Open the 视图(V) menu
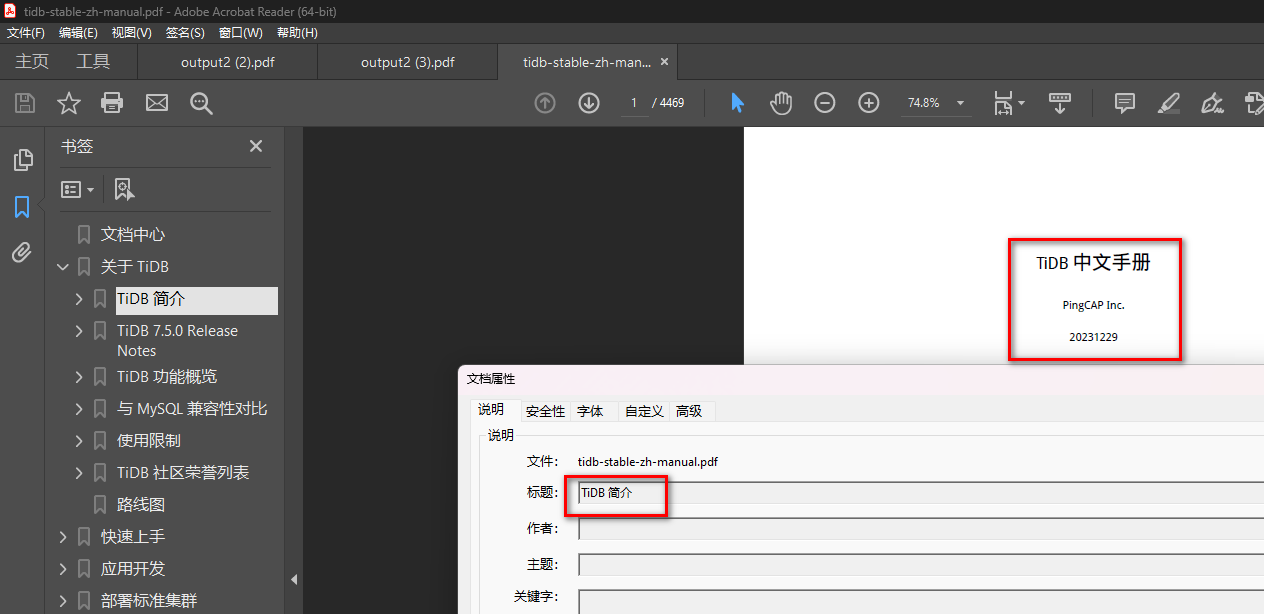 click(132, 33)
